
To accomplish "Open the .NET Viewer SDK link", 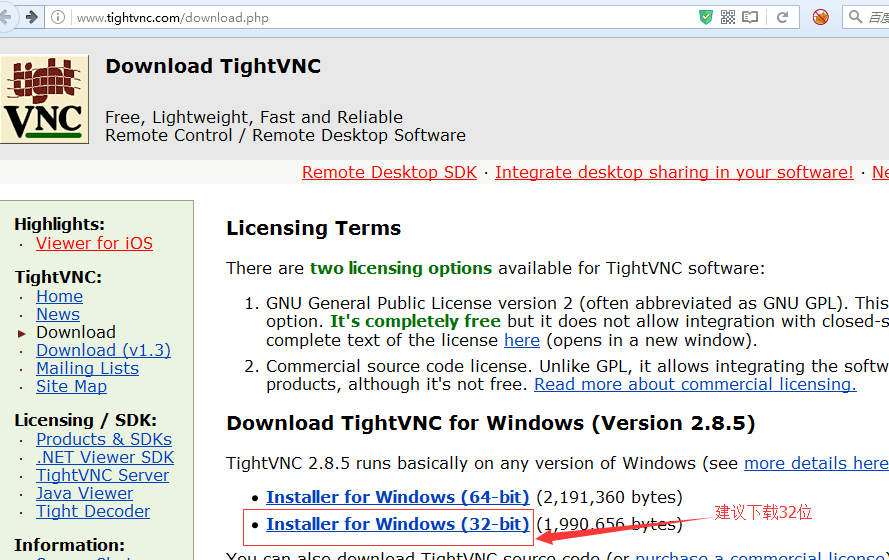I will (x=105, y=457).
